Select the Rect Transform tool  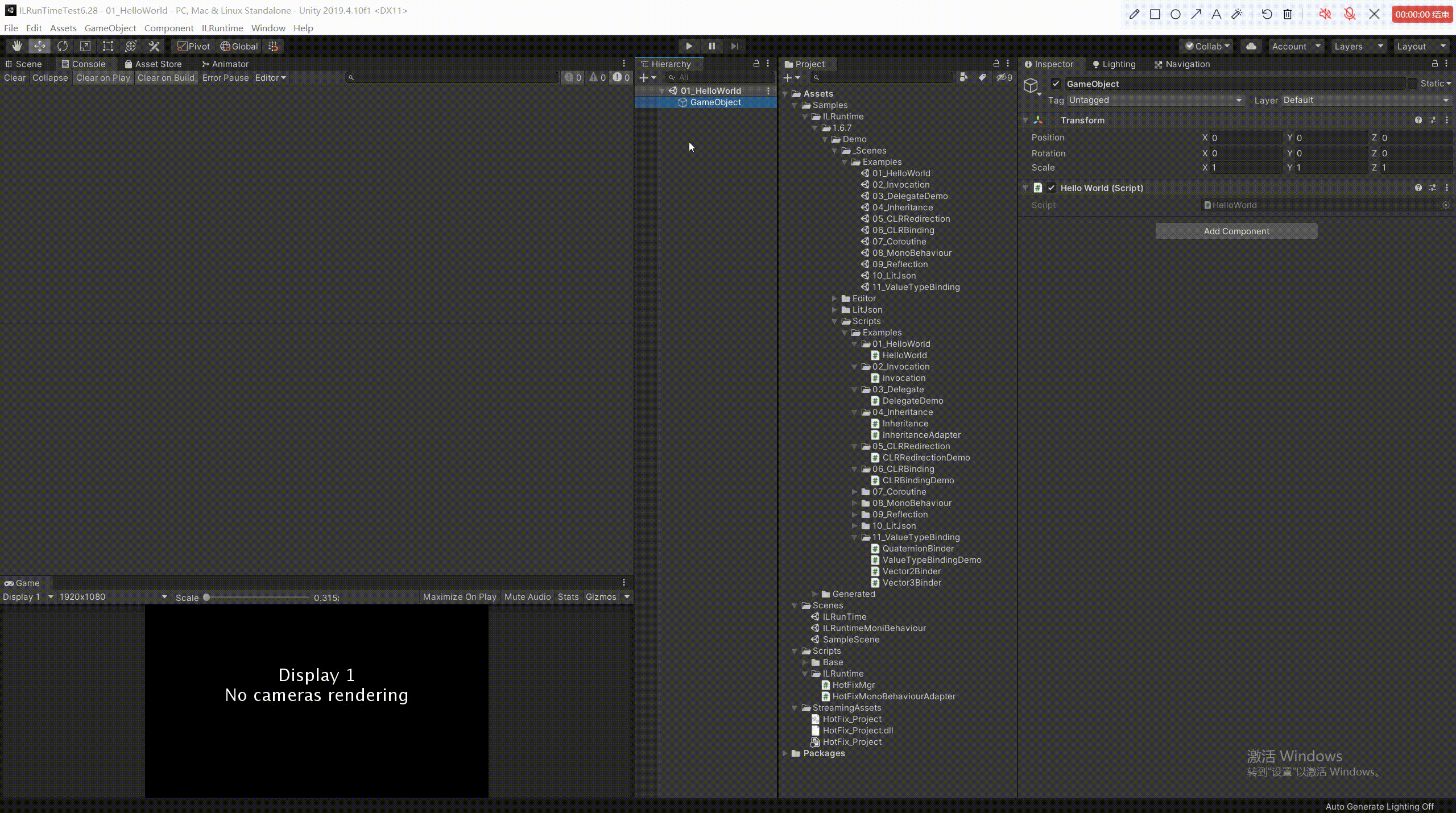pos(107,46)
